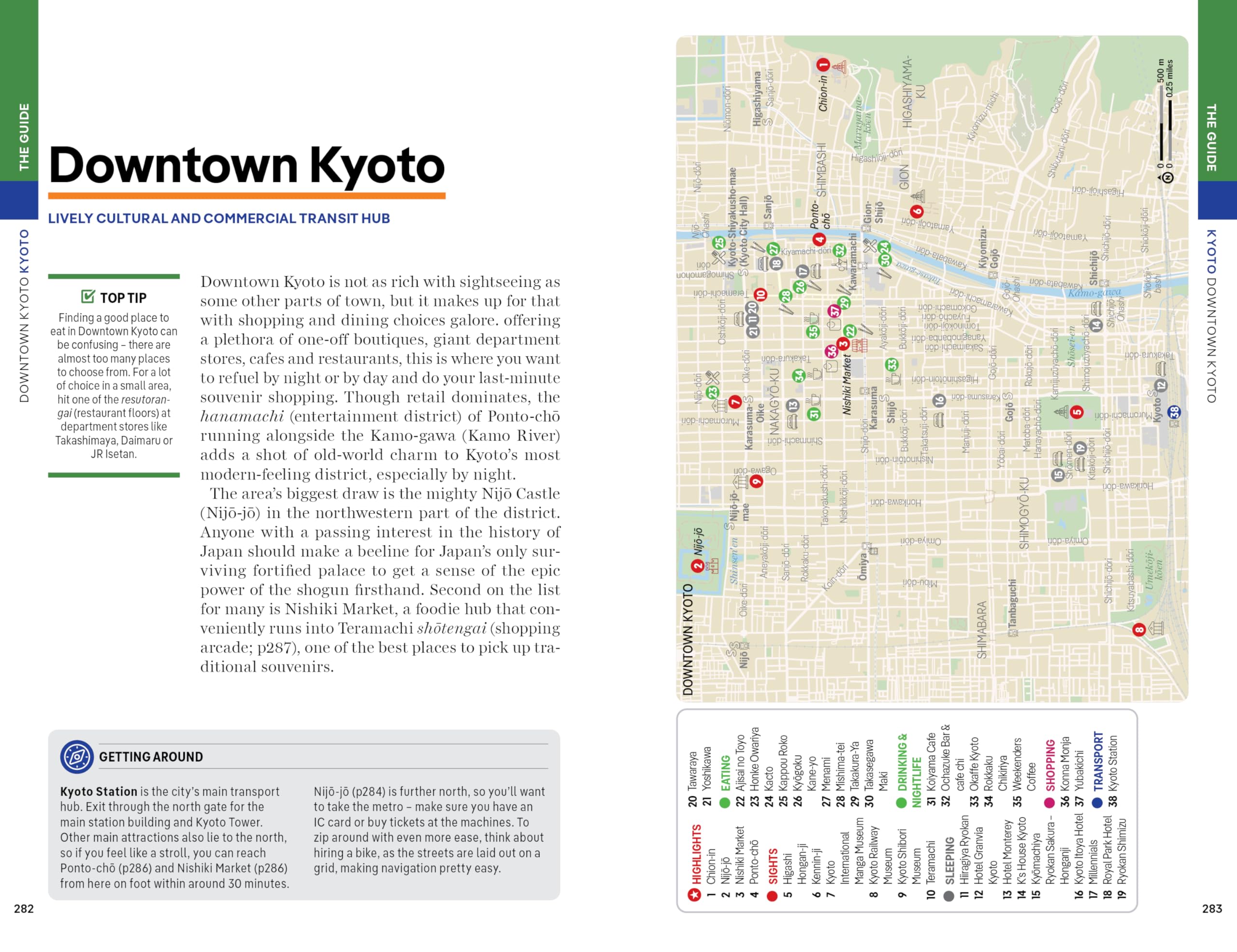Viewport: 1237px width, 952px height.
Task: Click magenta shopping marker 36 on the map
Action: click(831, 351)
